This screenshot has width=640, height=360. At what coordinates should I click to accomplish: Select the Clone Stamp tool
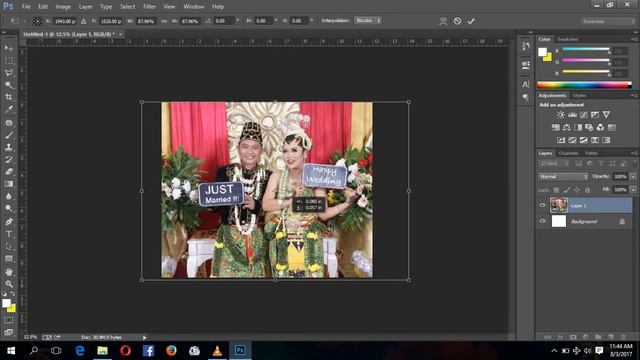tap(9, 147)
